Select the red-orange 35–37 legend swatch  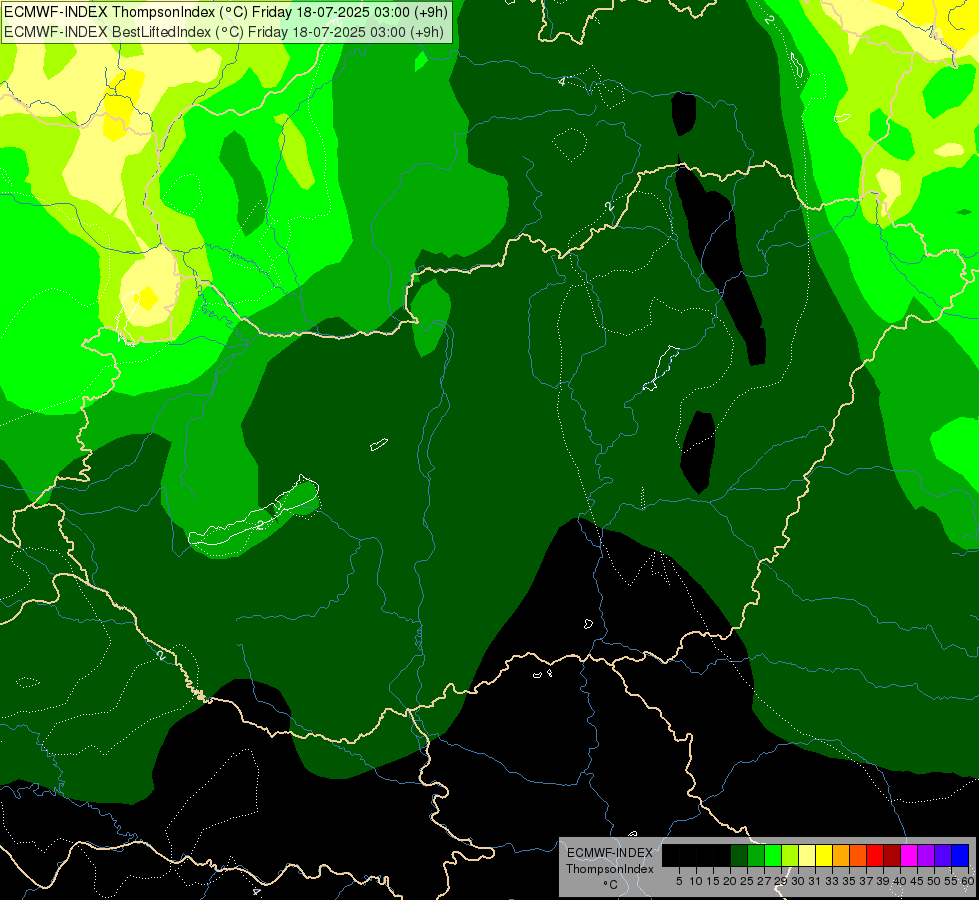pyautogui.click(x=858, y=855)
